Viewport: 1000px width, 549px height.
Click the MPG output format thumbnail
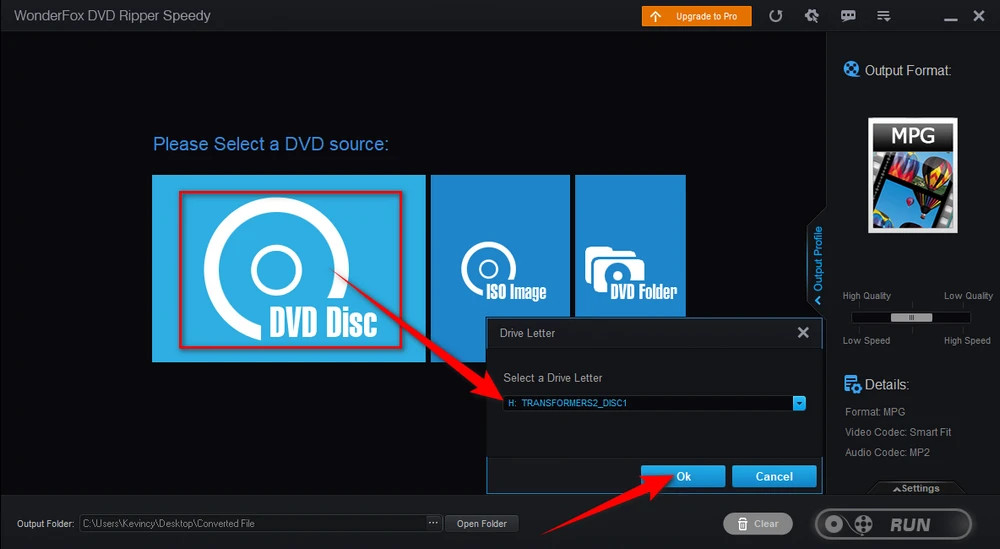coord(913,175)
